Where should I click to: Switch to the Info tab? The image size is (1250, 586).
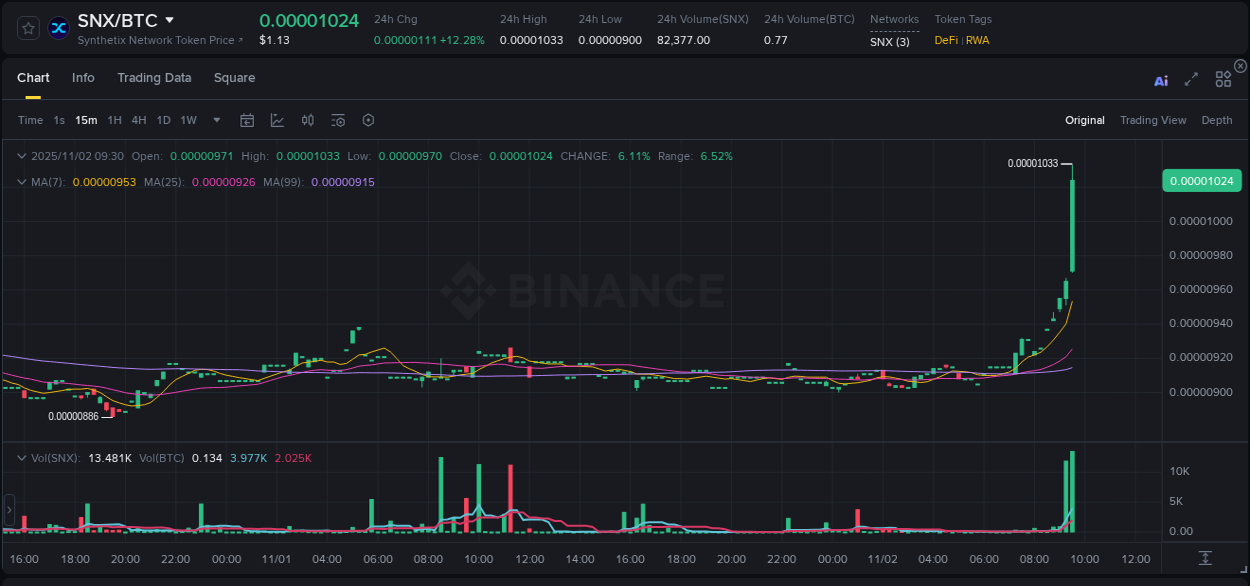click(x=83, y=77)
